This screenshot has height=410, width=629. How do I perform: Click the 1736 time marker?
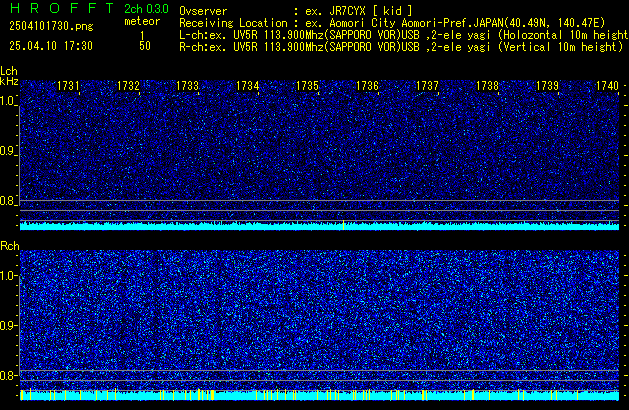click(x=367, y=86)
